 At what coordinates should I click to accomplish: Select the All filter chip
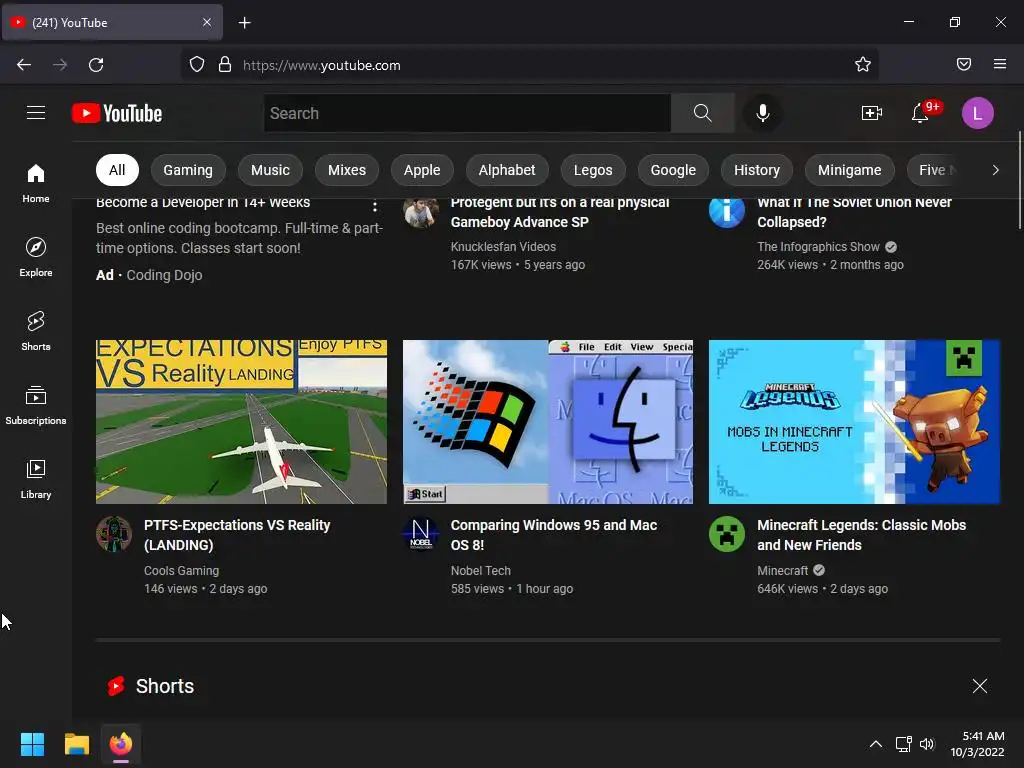point(117,170)
